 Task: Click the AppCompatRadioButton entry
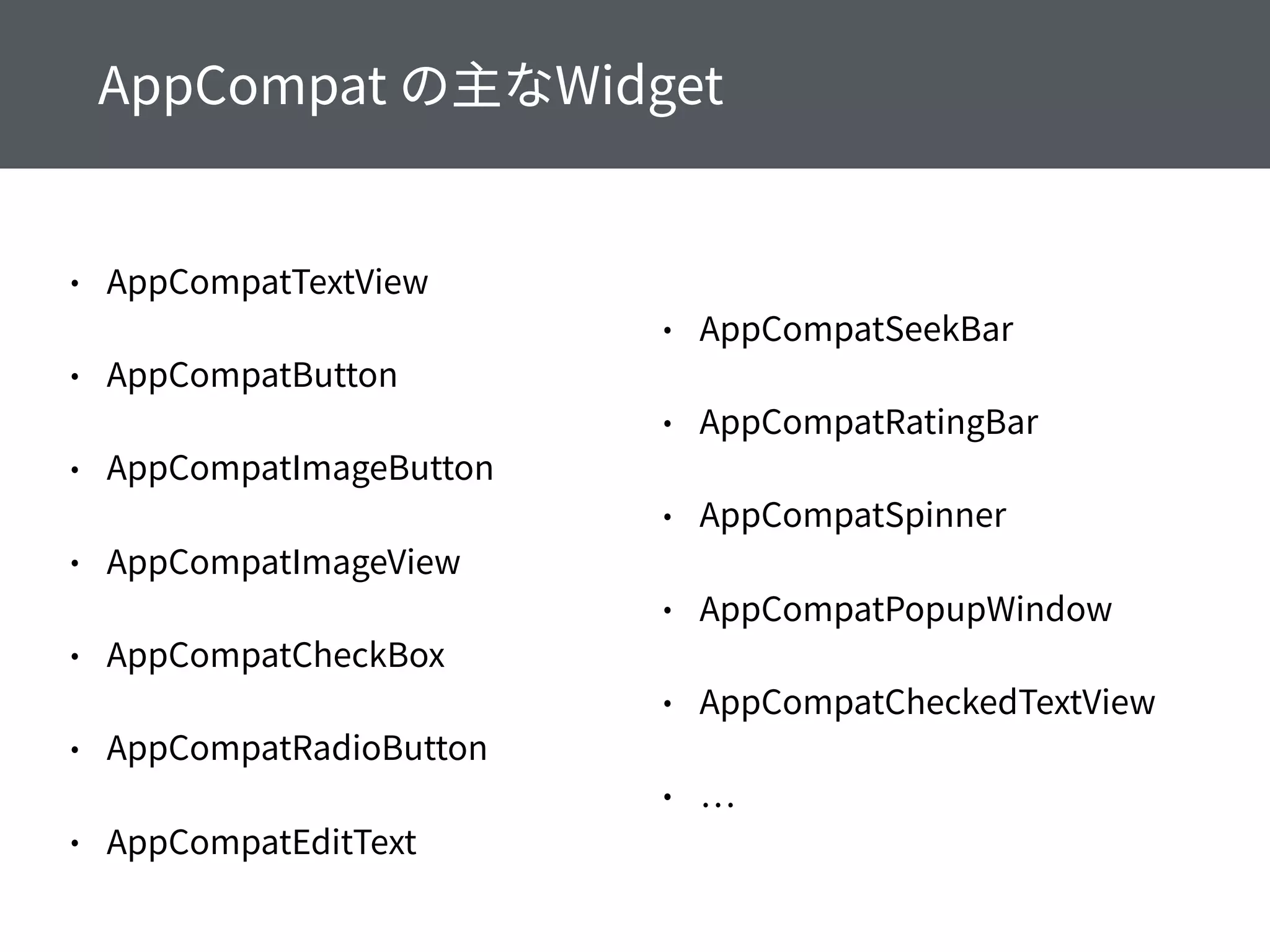click(296, 749)
